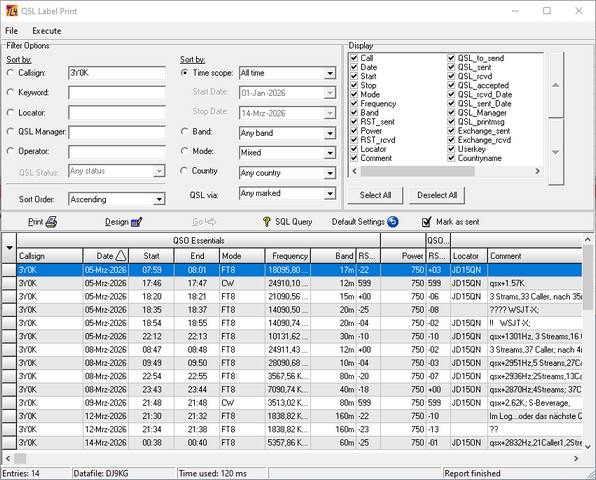
Task: Click the Mark as sent checkmark icon
Action: [426, 222]
